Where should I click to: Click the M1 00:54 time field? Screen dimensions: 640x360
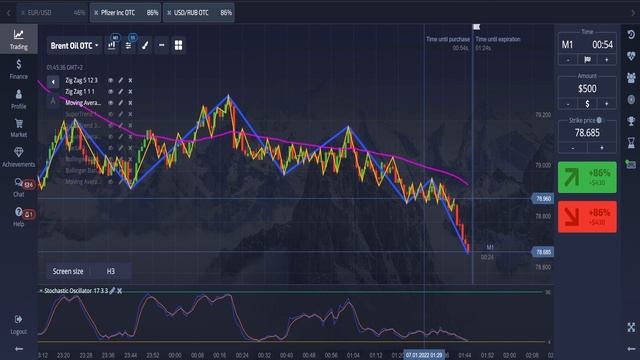(587, 44)
